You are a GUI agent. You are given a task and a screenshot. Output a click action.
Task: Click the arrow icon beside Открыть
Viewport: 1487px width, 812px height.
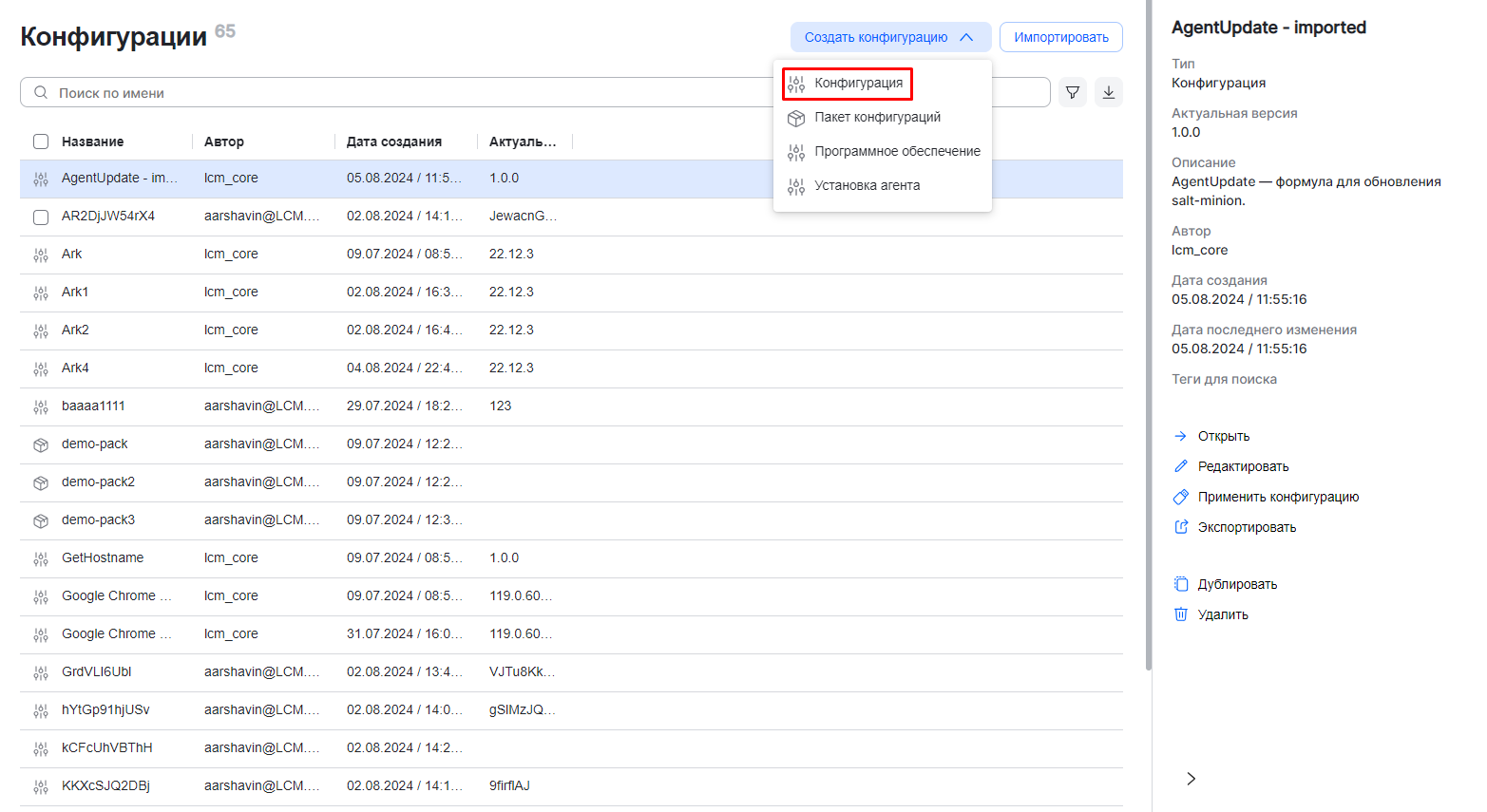pyautogui.click(x=1181, y=436)
